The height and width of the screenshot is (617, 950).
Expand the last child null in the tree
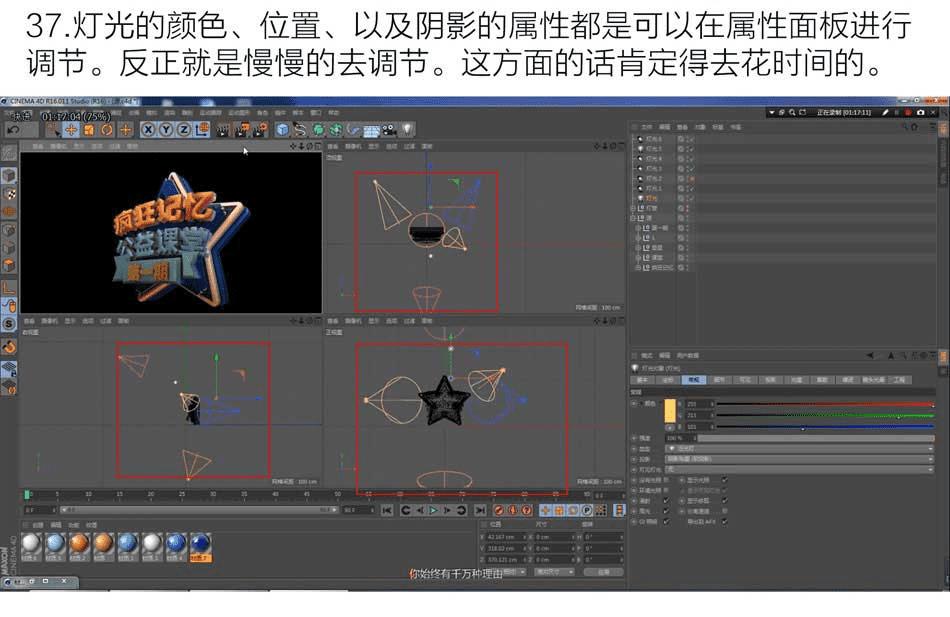click(x=638, y=267)
